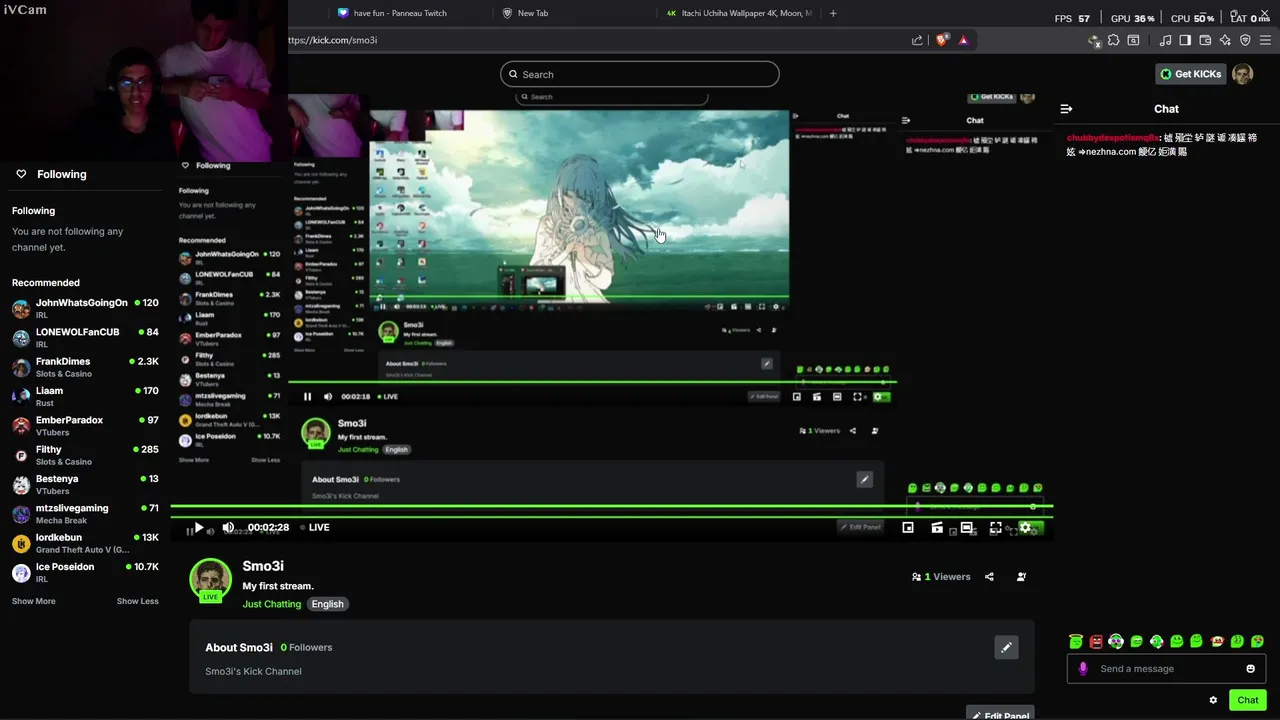1280x720 pixels.
Task: Open the Just Chatting category link
Action: click(272, 604)
